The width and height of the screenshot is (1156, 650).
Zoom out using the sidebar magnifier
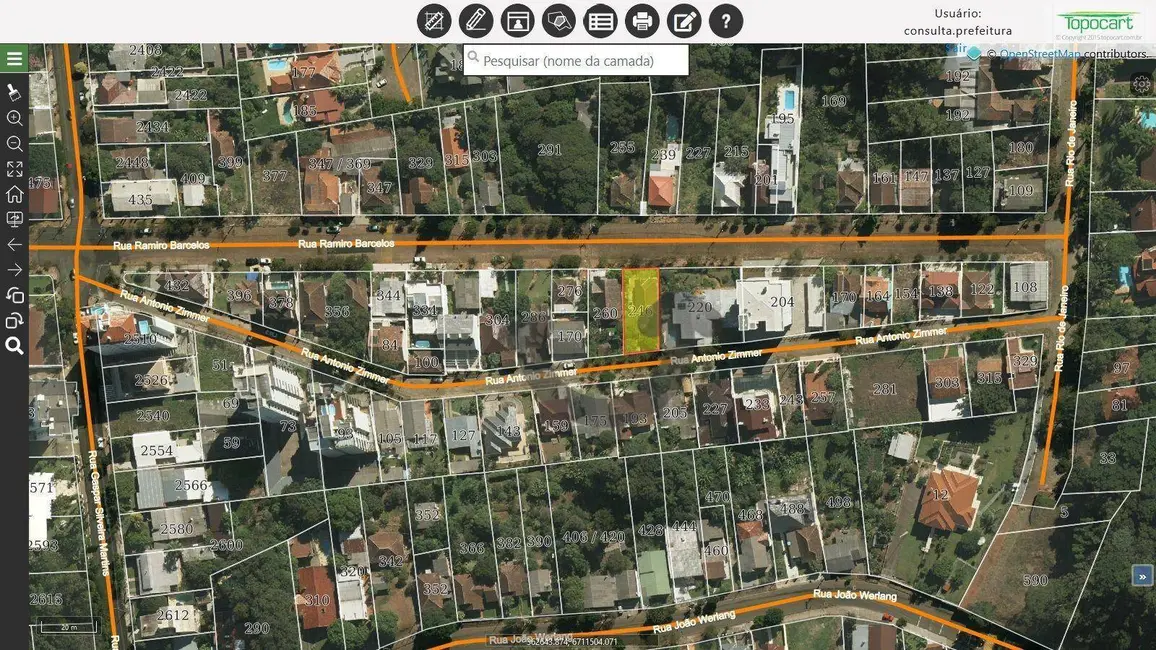[14, 143]
